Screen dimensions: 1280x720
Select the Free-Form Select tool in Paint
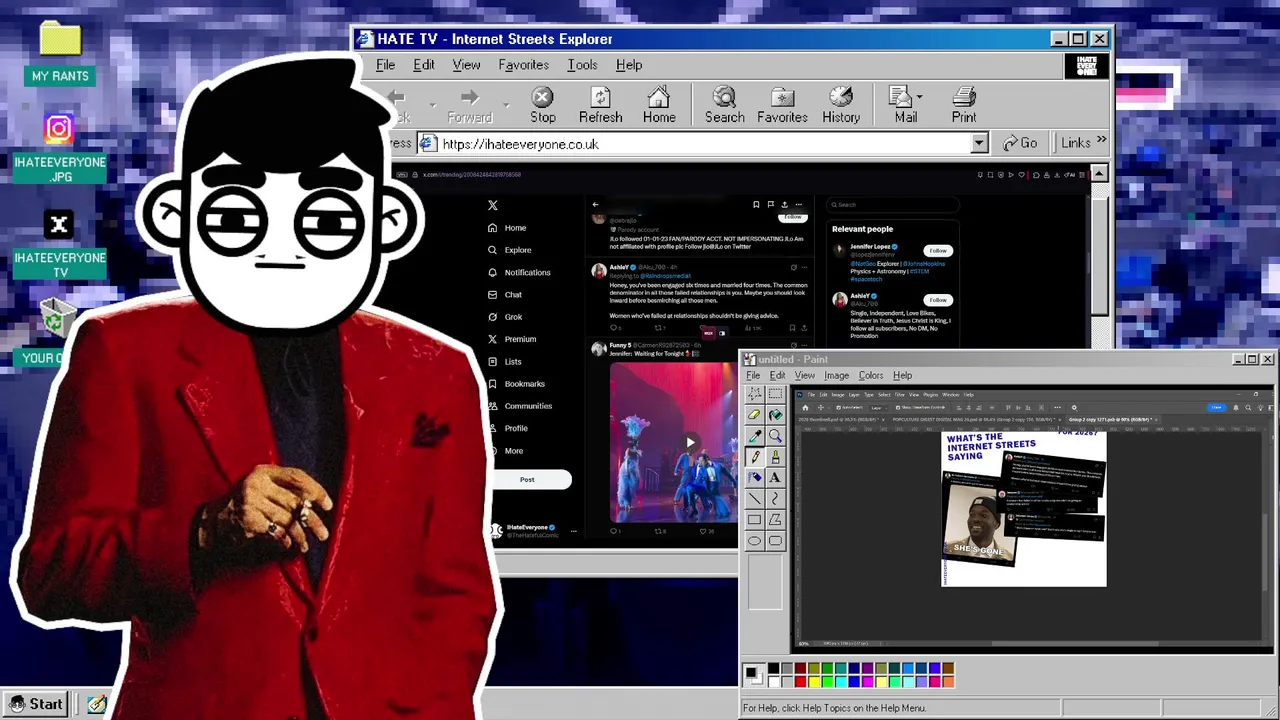pyautogui.click(x=755, y=394)
